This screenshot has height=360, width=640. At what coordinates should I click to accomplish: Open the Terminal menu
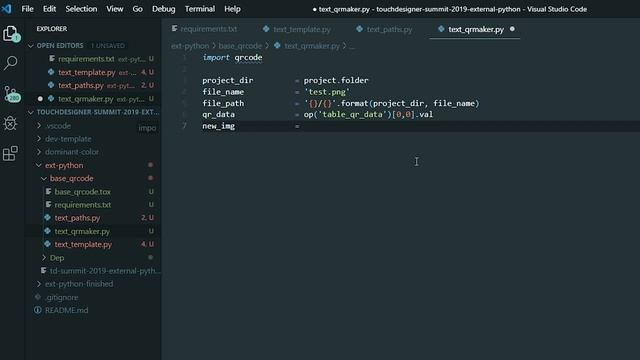(x=200, y=9)
